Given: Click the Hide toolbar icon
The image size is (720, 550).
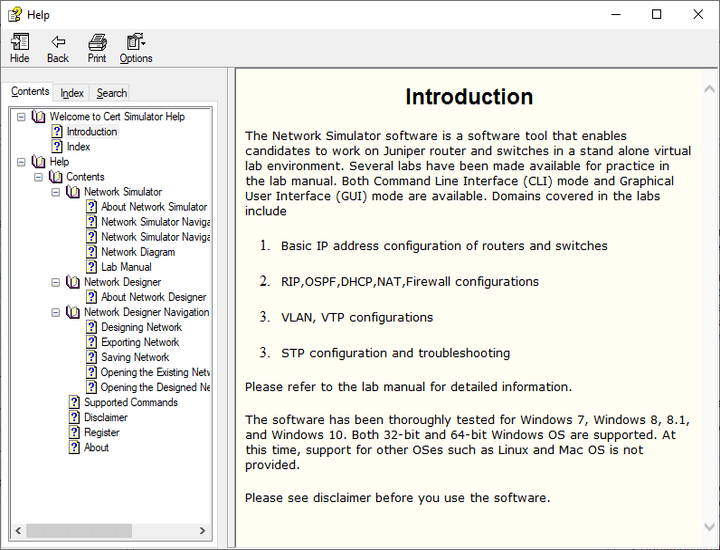Looking at the screenshot, I should (19, 42).
